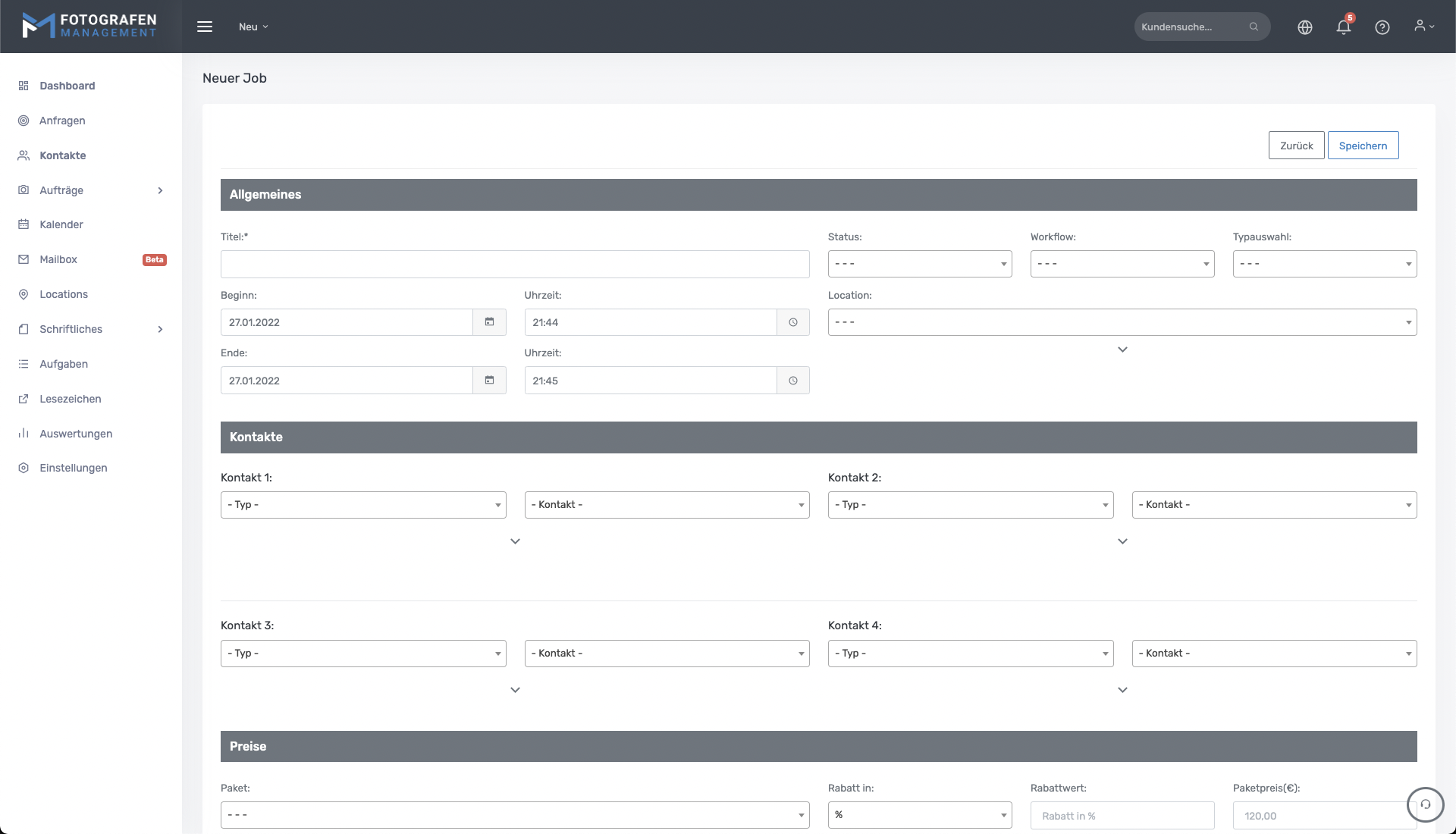Click into the Titel input field
Viewport: 1456px width, 834px height.
[514, 265]
